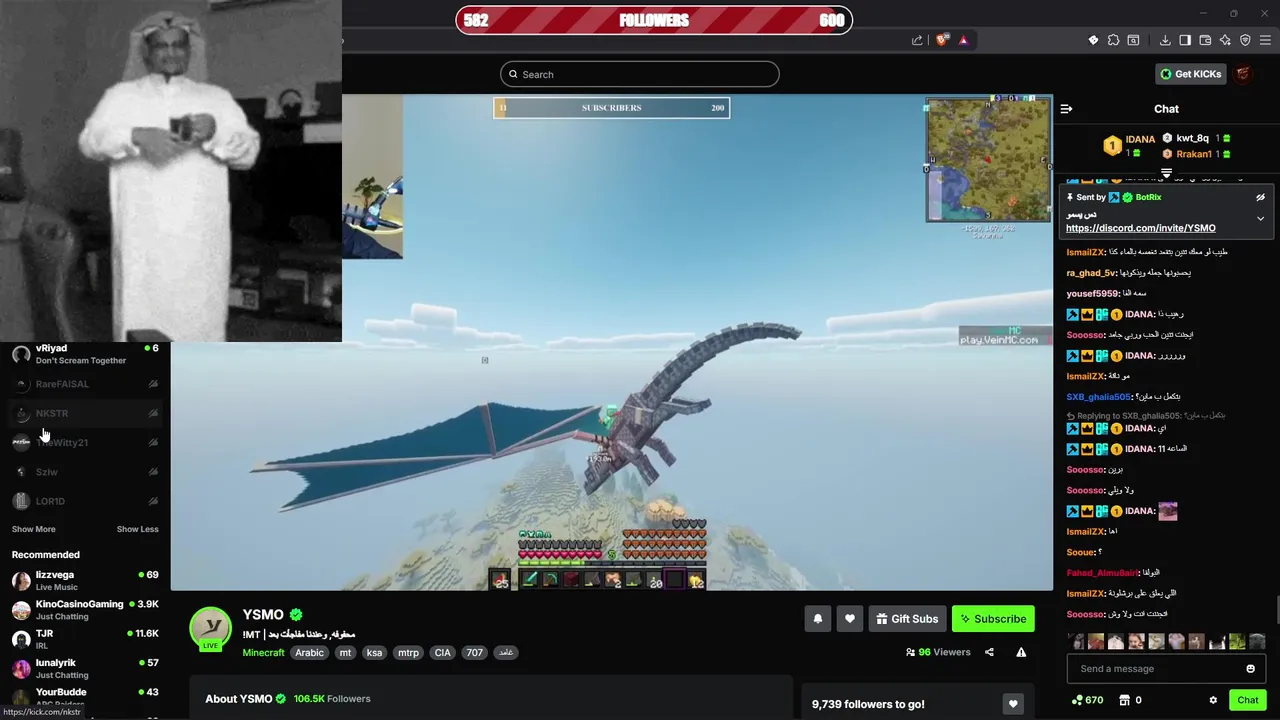Image resolution: width=1280 pixels, height=720 pixels.
Task: Click kwt_8q on gifter leaderboard
Action: tap(1192, 138)
